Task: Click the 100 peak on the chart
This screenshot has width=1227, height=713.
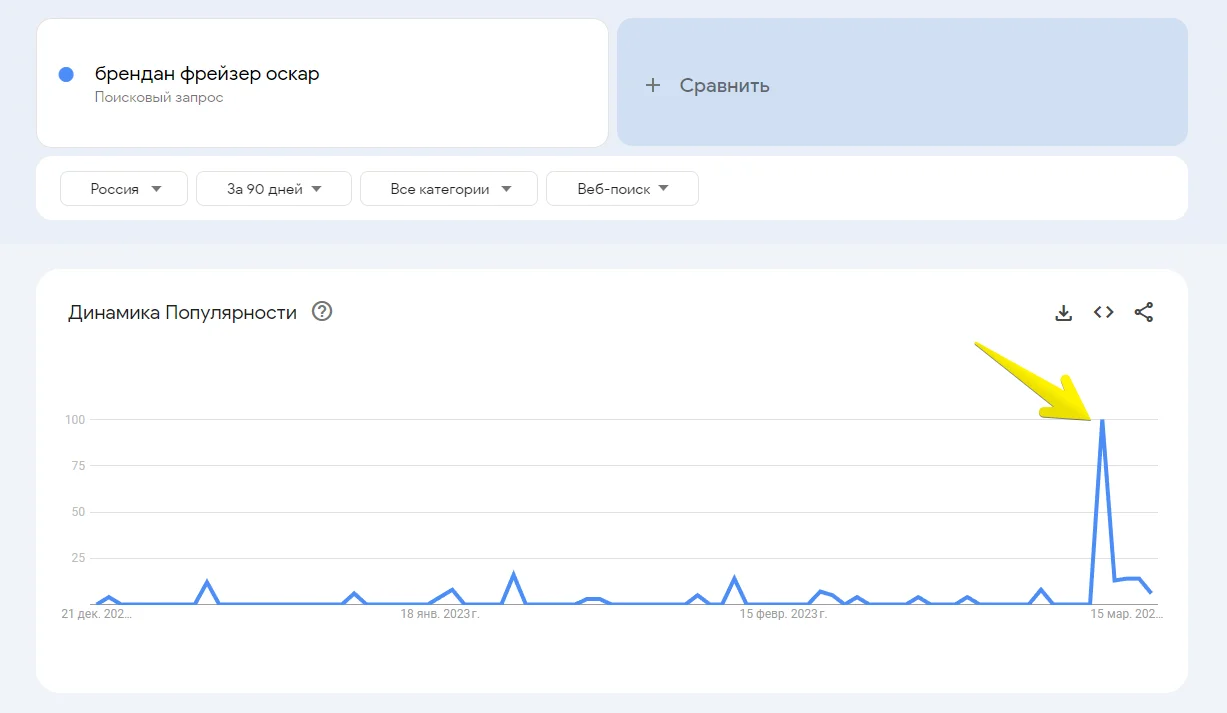Action: [1102, 421]
